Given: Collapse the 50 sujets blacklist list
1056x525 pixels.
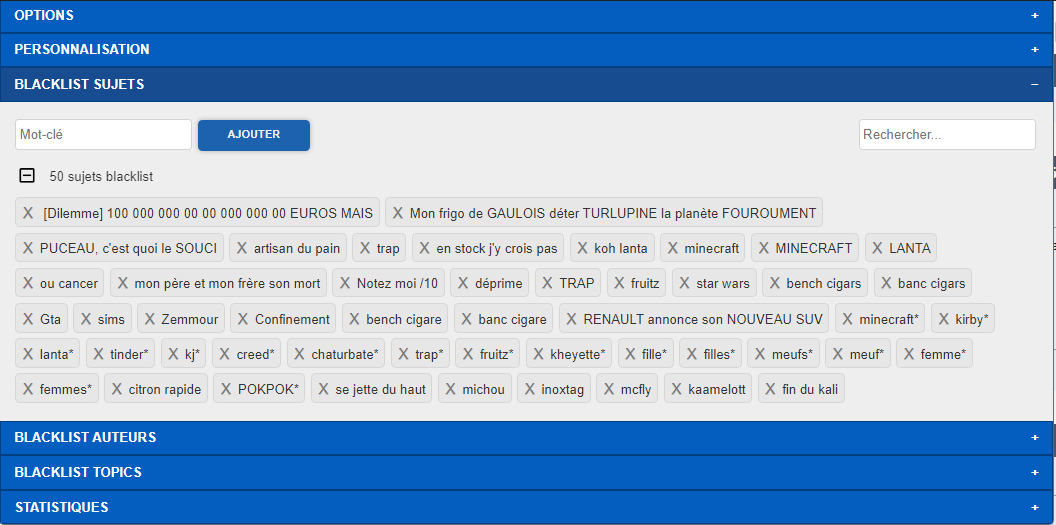Looking at the screenshot, I should tap(28, 176).
